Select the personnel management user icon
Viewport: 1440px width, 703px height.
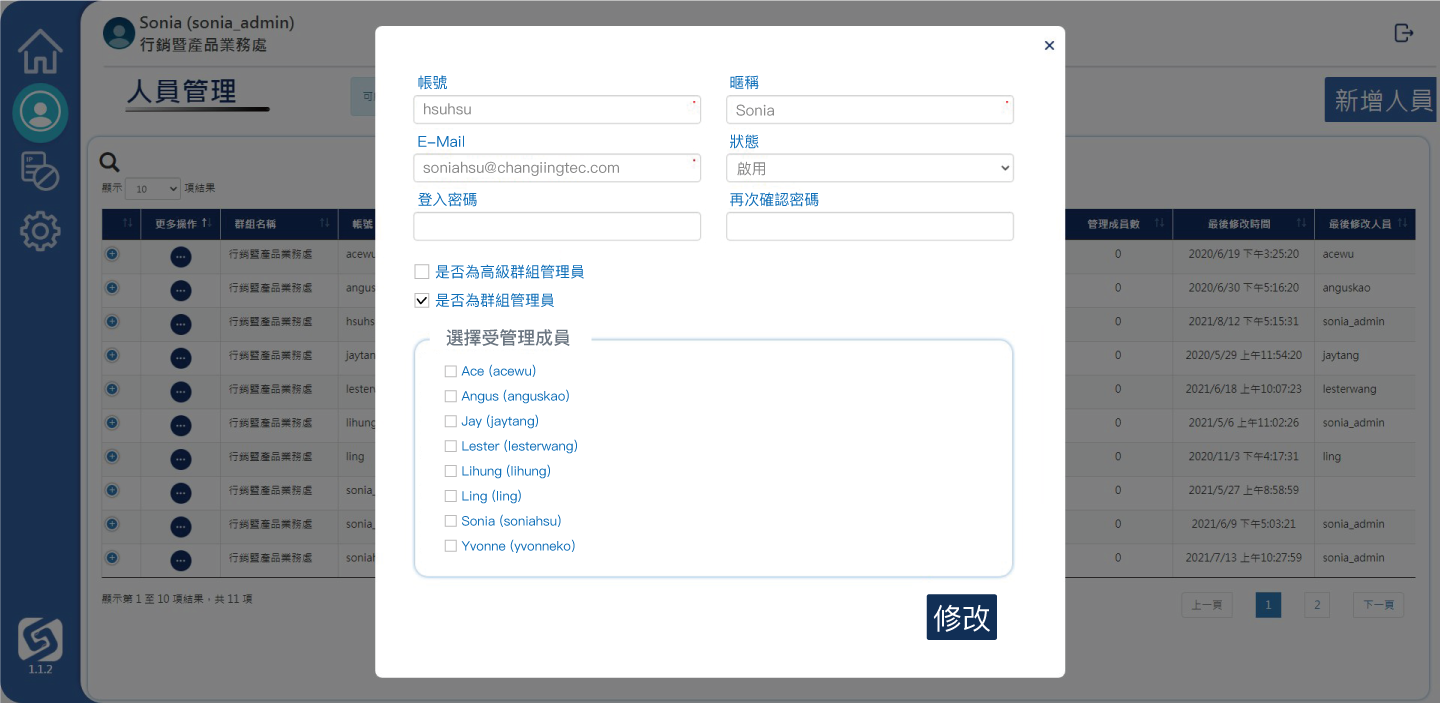40,112
